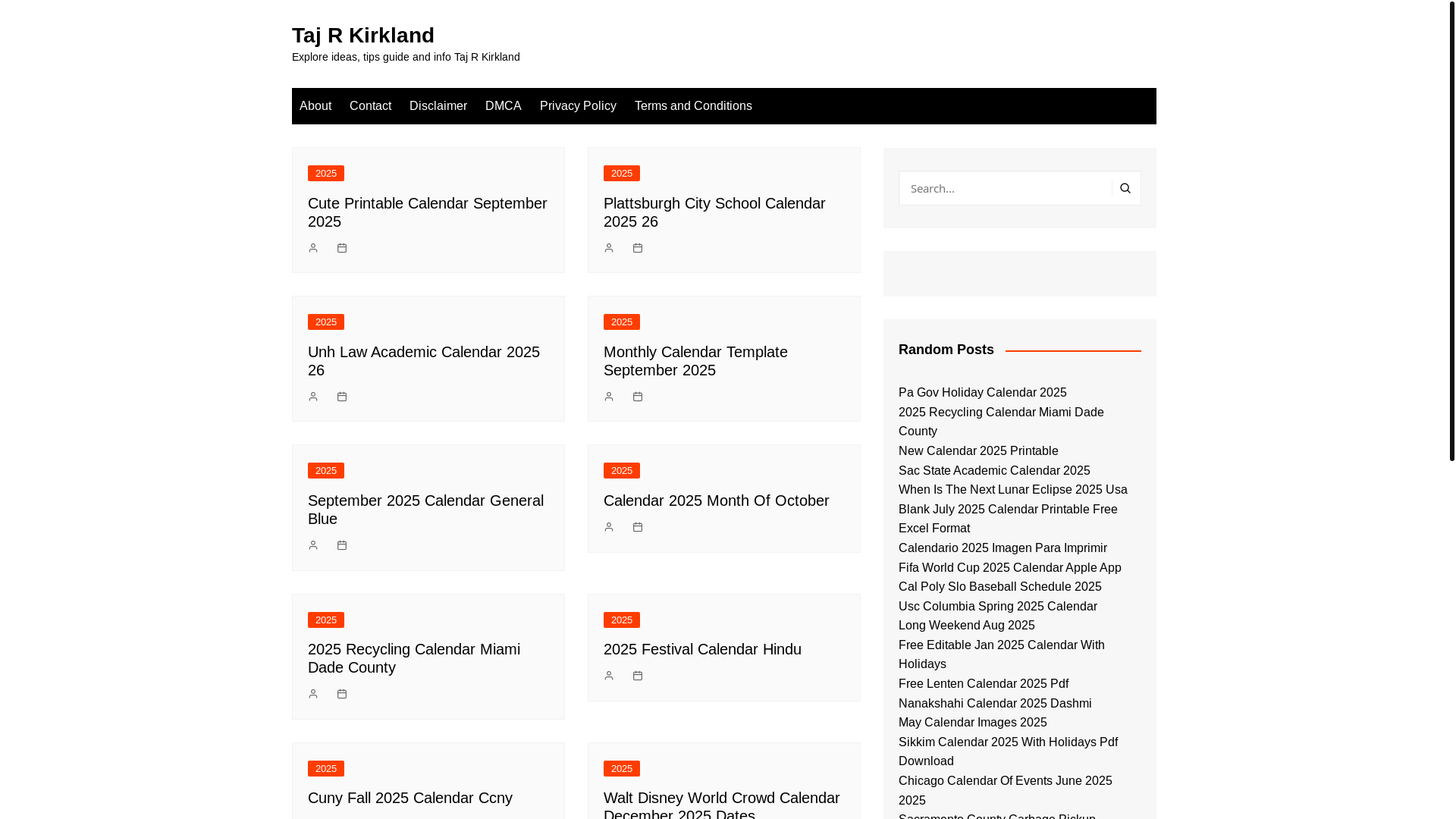Open main post 2025 Recycling Calendar Miami Dade County

pyautogui.click(x=414, y=658)
